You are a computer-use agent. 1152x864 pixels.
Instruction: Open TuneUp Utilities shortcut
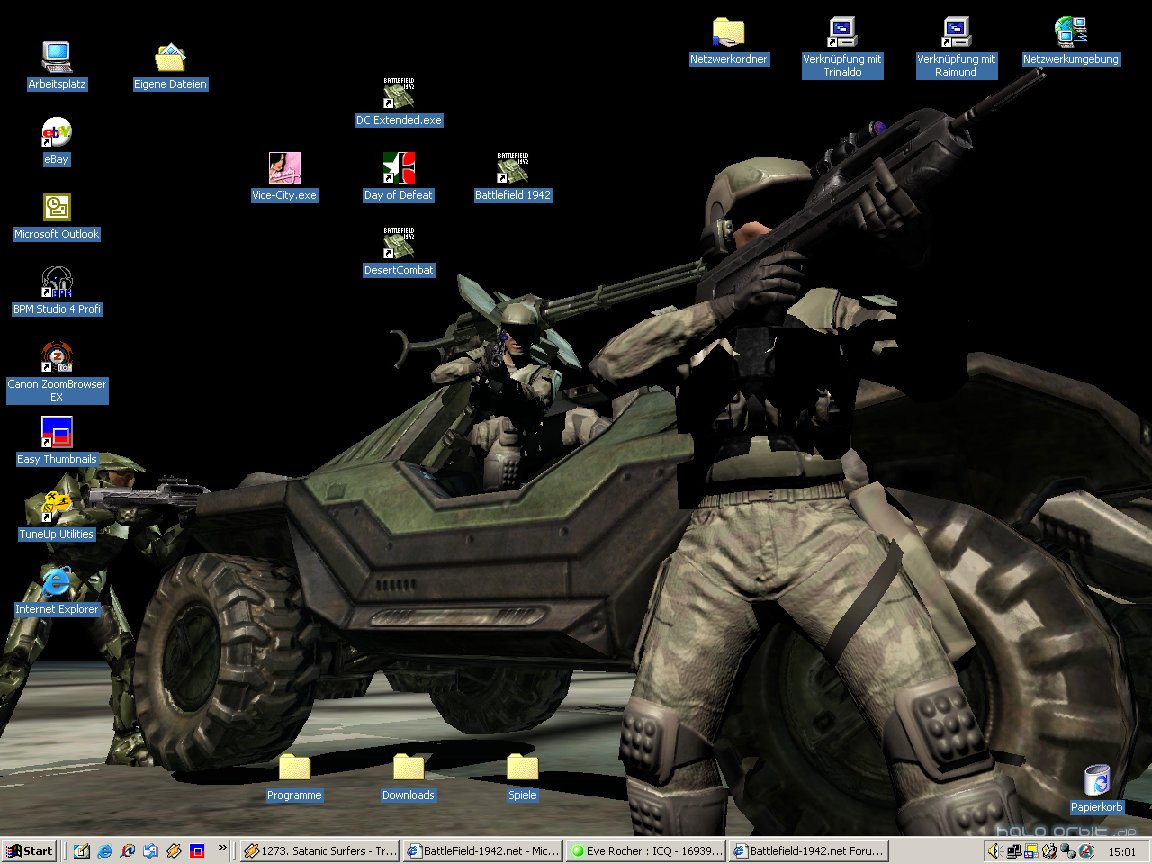tap(57, 516)
